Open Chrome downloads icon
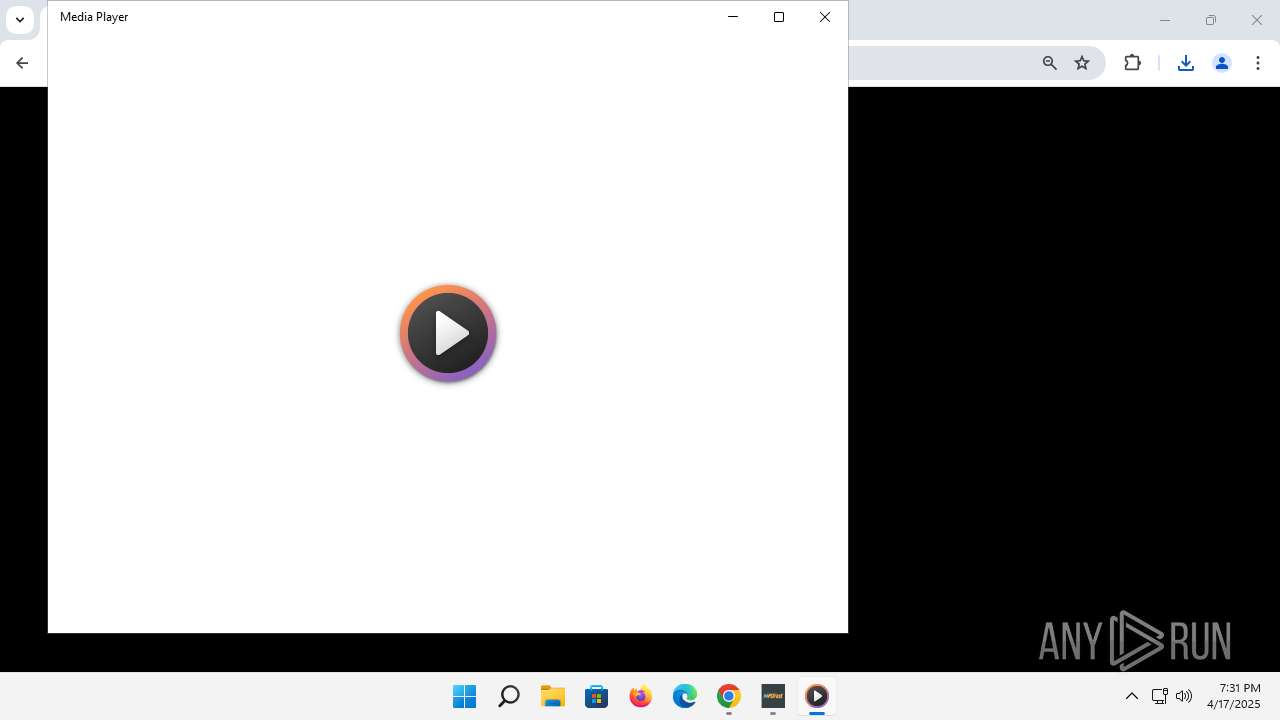The image size is (1280, 720). pyautogui.click(x=1186, y=63)
